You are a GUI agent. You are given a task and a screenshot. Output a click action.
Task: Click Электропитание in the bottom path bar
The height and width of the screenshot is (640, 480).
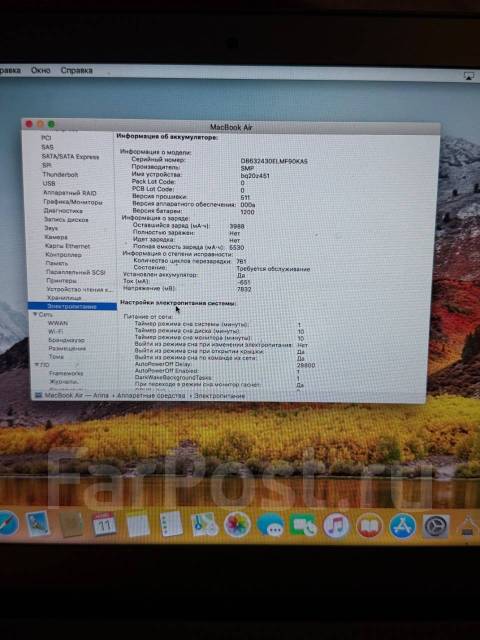(220, 396)
